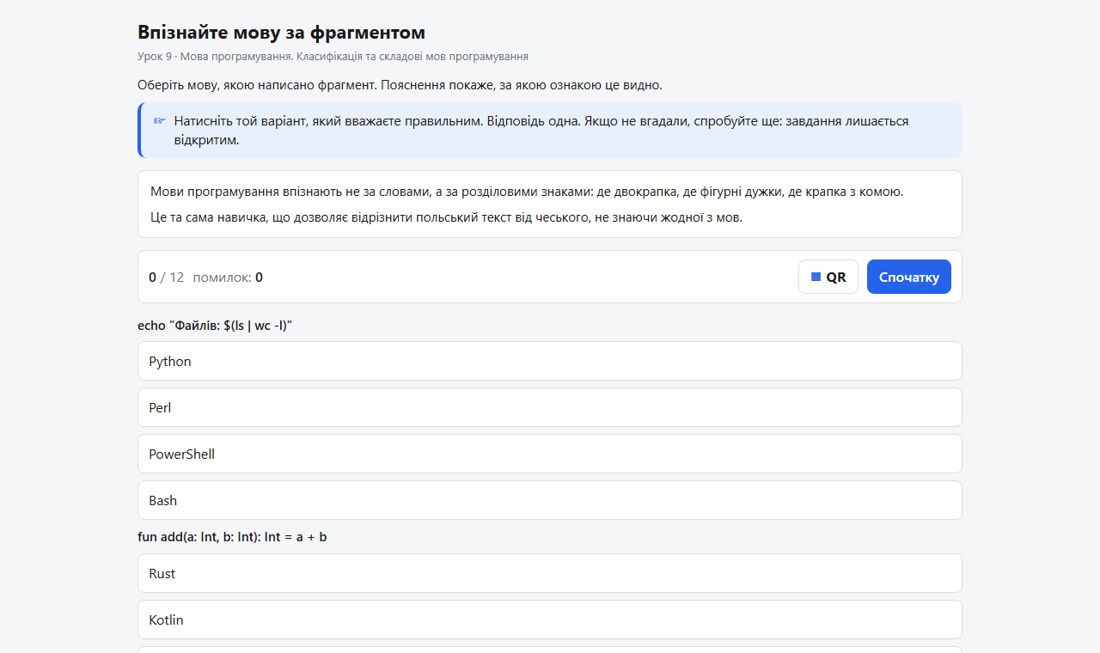Click the QR button

coord(828,277)
